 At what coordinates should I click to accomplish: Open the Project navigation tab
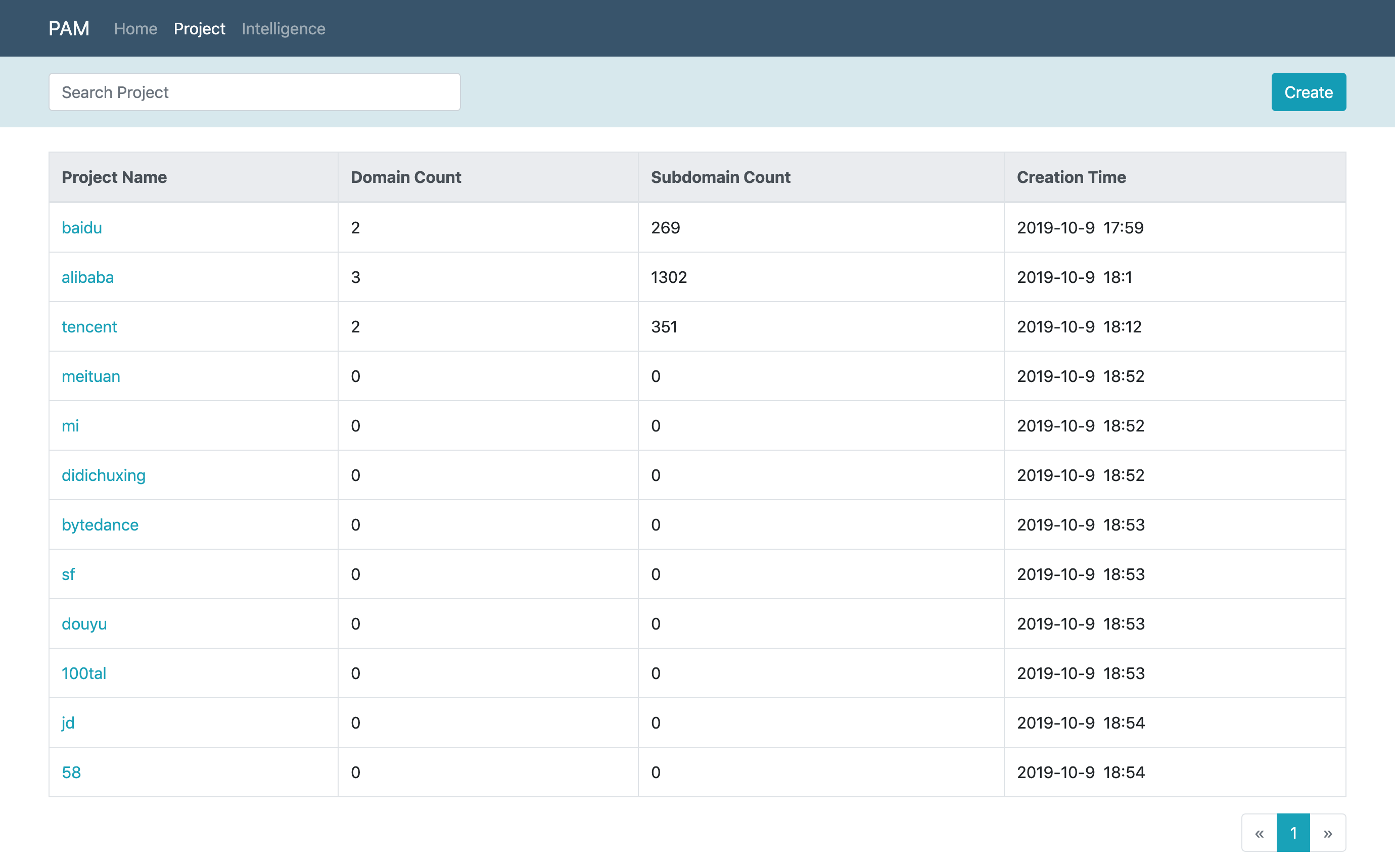(x=199, y=29)
